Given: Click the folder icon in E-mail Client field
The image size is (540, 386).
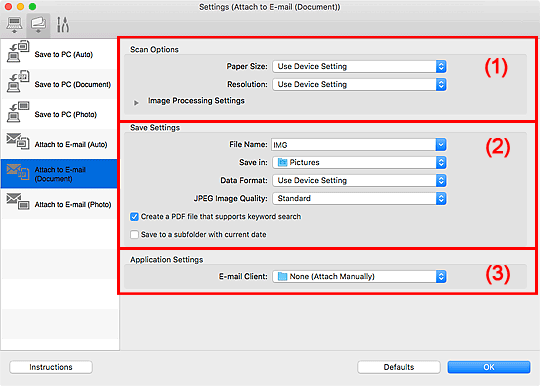Looking at the screenshot, I should (282, 277).
